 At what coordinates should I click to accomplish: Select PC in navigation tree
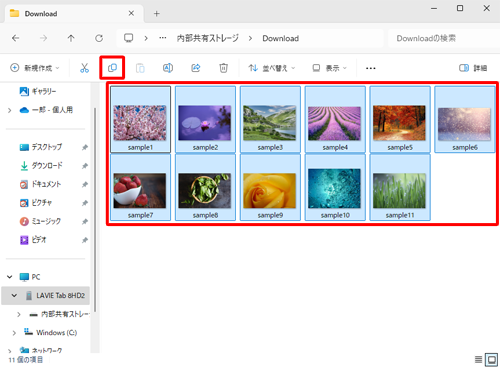30,277
